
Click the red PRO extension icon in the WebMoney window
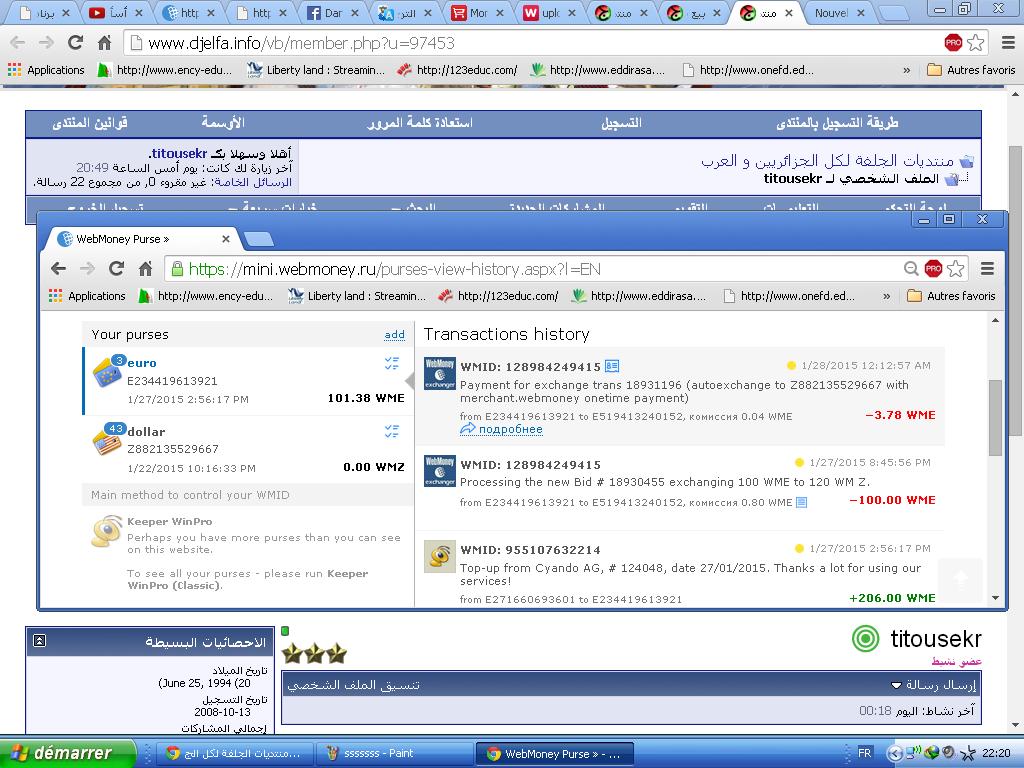point(933,268)
